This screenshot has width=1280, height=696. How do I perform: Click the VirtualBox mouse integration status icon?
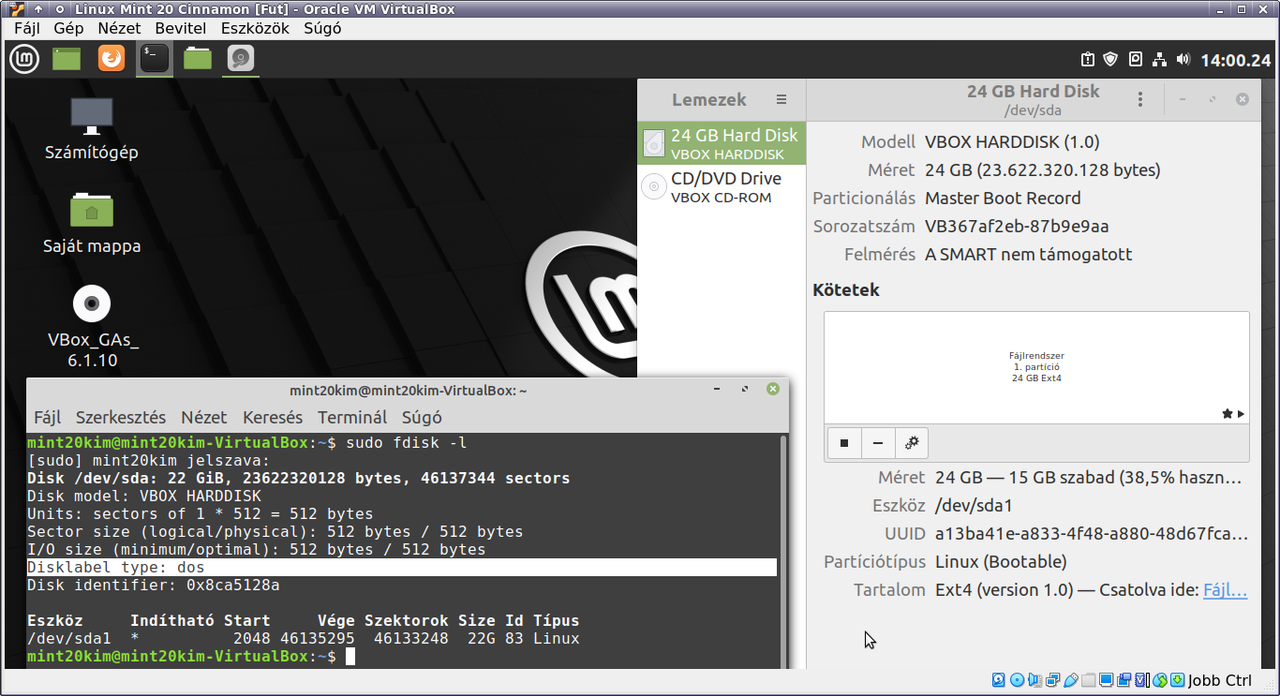coord(1160,680)
